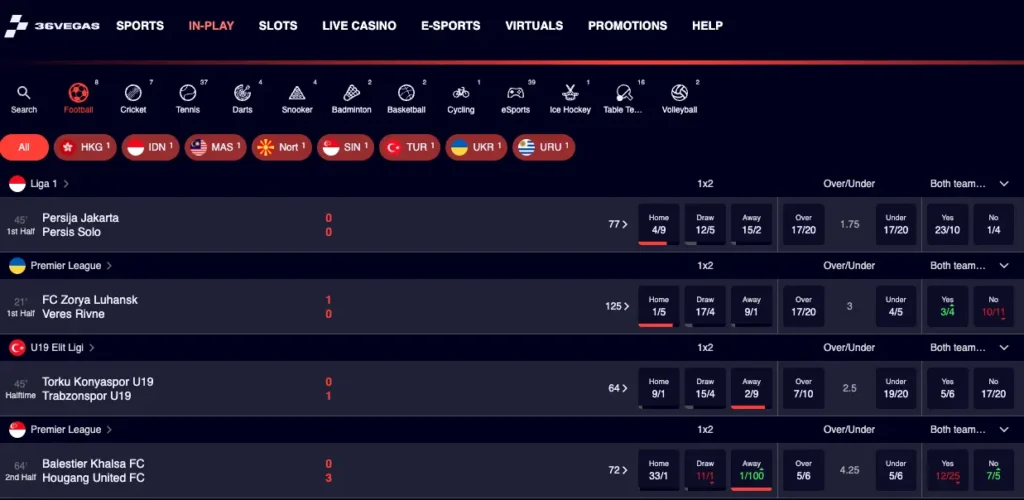Bet Home 33/1 on Balestier Khalsa FC
This screenshot has width=1024, height=500.
658,470
